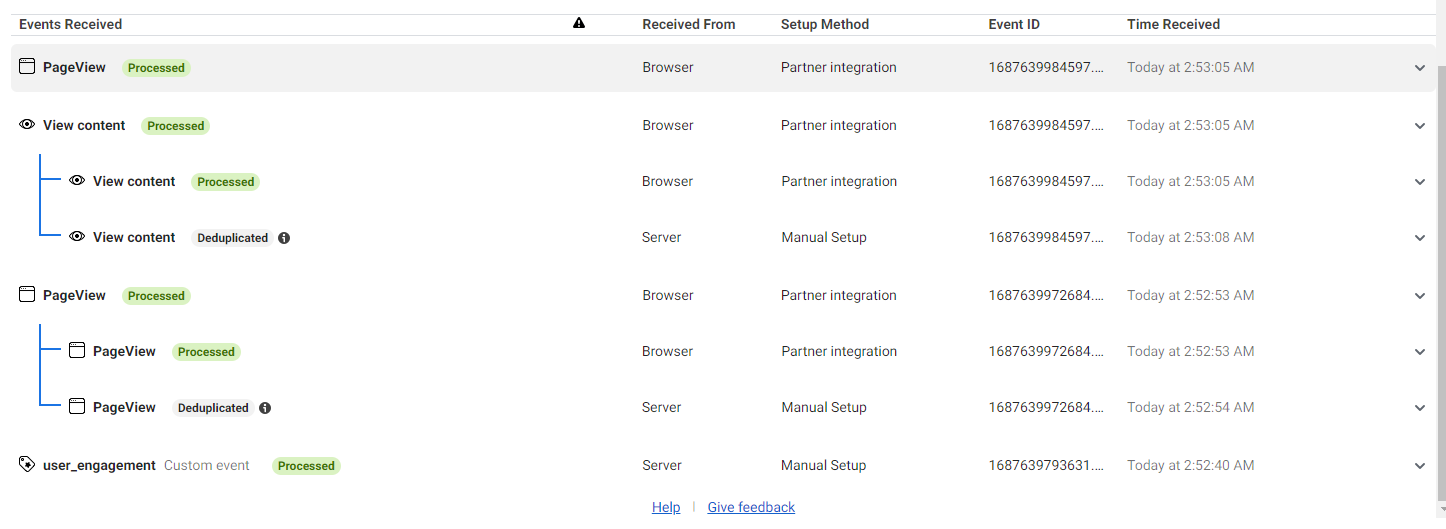This screenshot has height=529, width=1446.
Task: Click the warning triangle icon in header
Action: [579, 23]
